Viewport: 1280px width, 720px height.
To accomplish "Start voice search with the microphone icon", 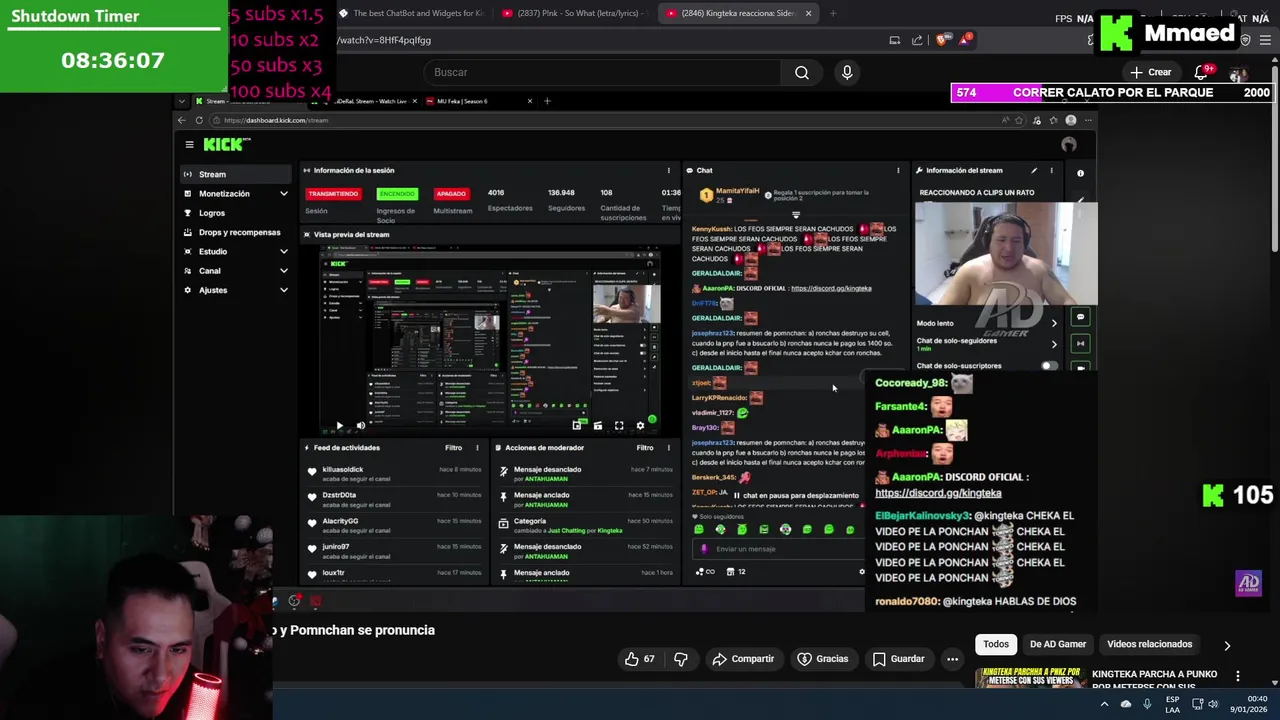I will point(847,72).
